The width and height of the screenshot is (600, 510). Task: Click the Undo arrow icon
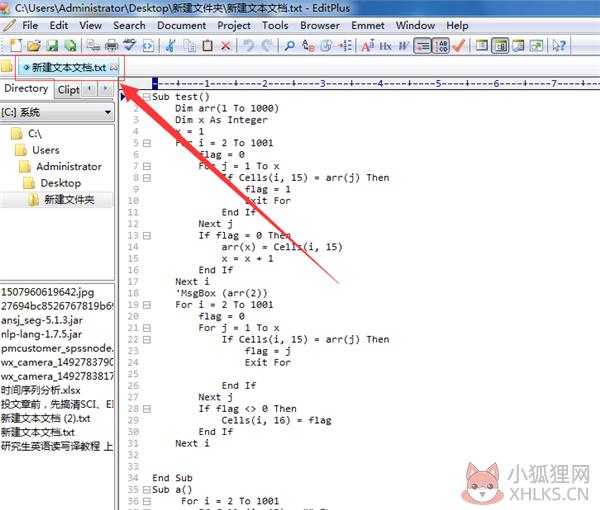249,46
